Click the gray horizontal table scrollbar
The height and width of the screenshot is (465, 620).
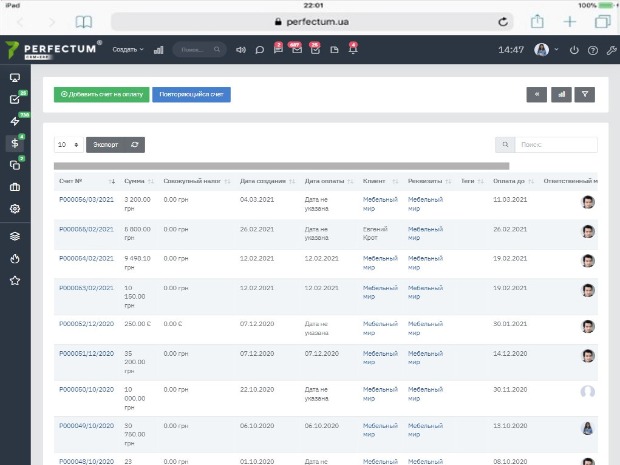pyautogui.click(x=282, y=166)
